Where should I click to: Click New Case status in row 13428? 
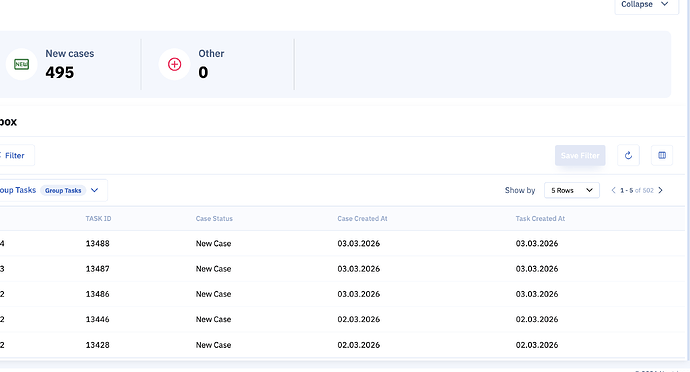(213, 345)
